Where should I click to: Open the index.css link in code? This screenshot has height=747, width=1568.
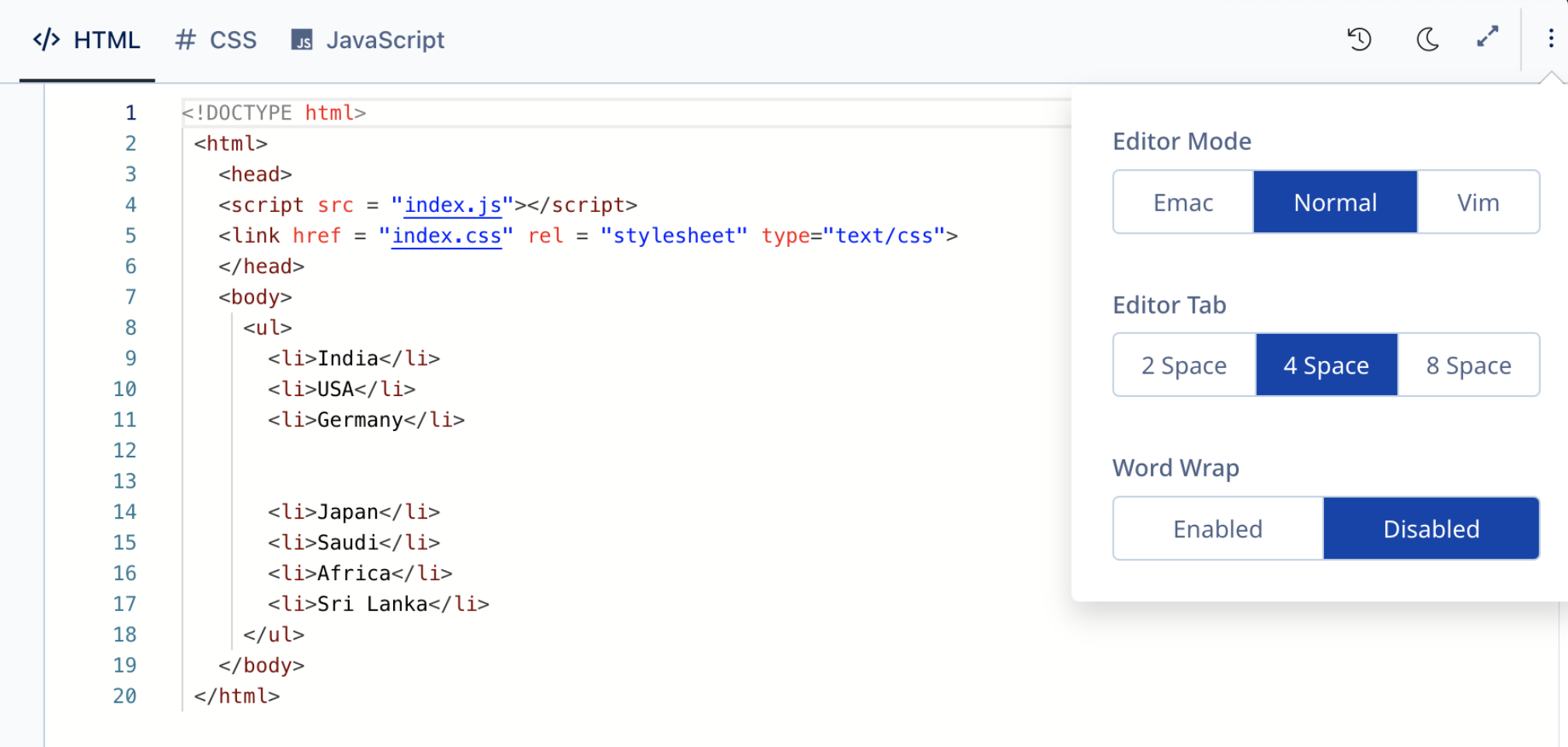446,236
